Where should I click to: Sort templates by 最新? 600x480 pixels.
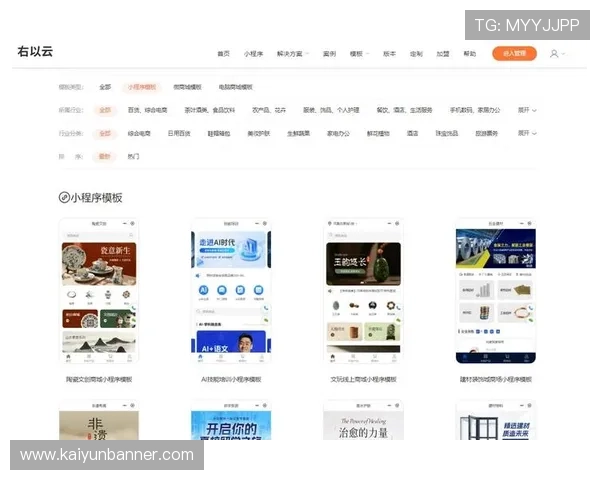(x=104, y=156)
